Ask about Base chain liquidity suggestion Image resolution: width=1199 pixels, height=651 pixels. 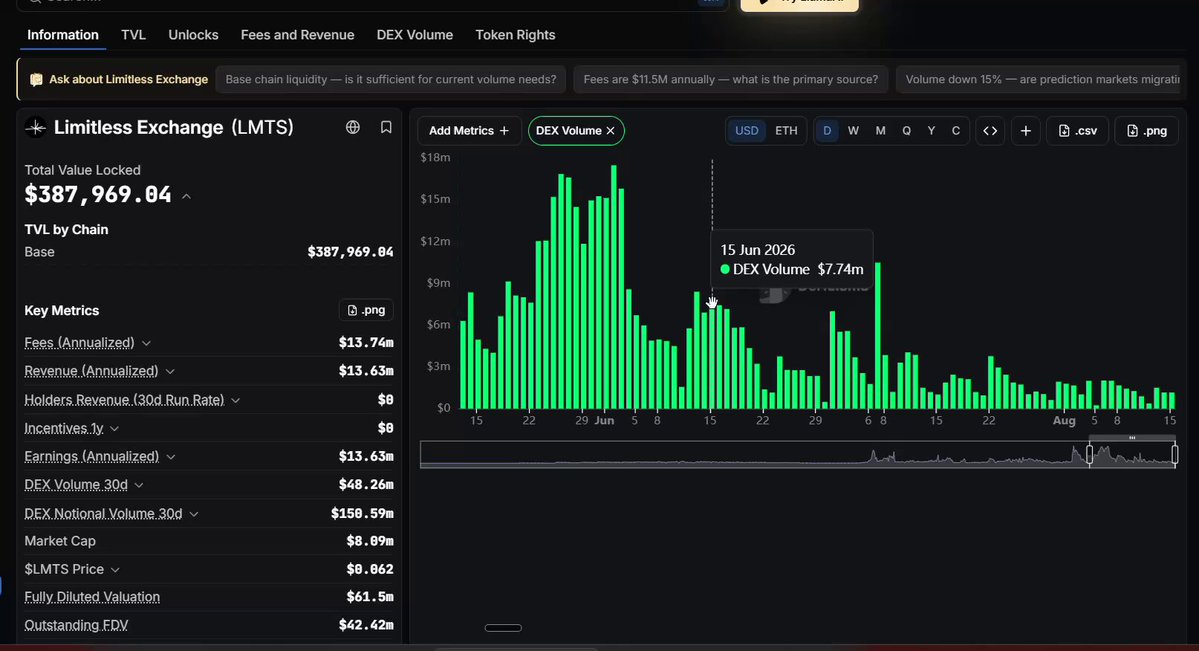coord(391,80)
